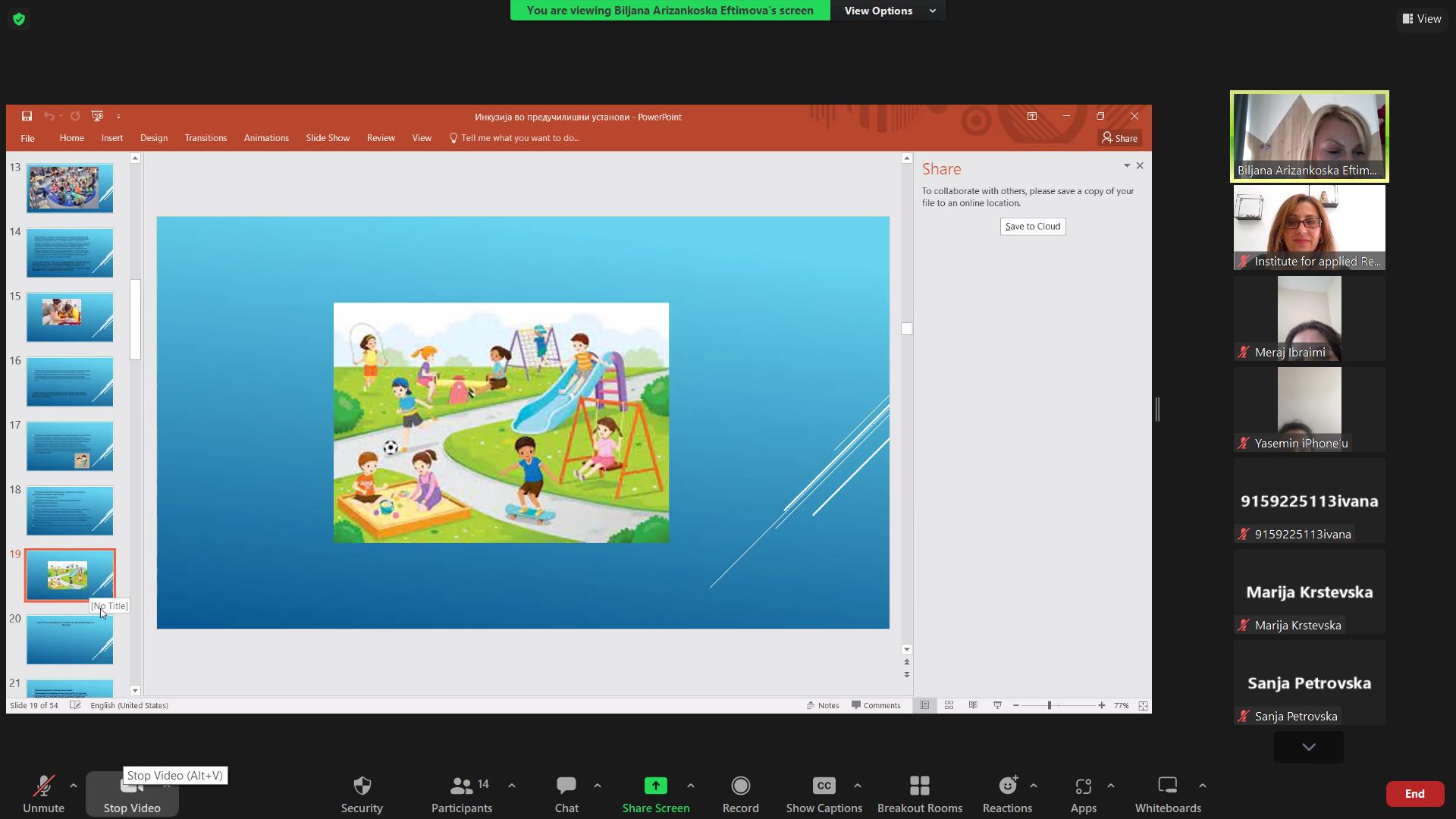Toggle Comments pane in status bar
The height and width of the screenshot is (819, 1456).
coord(876,705)
